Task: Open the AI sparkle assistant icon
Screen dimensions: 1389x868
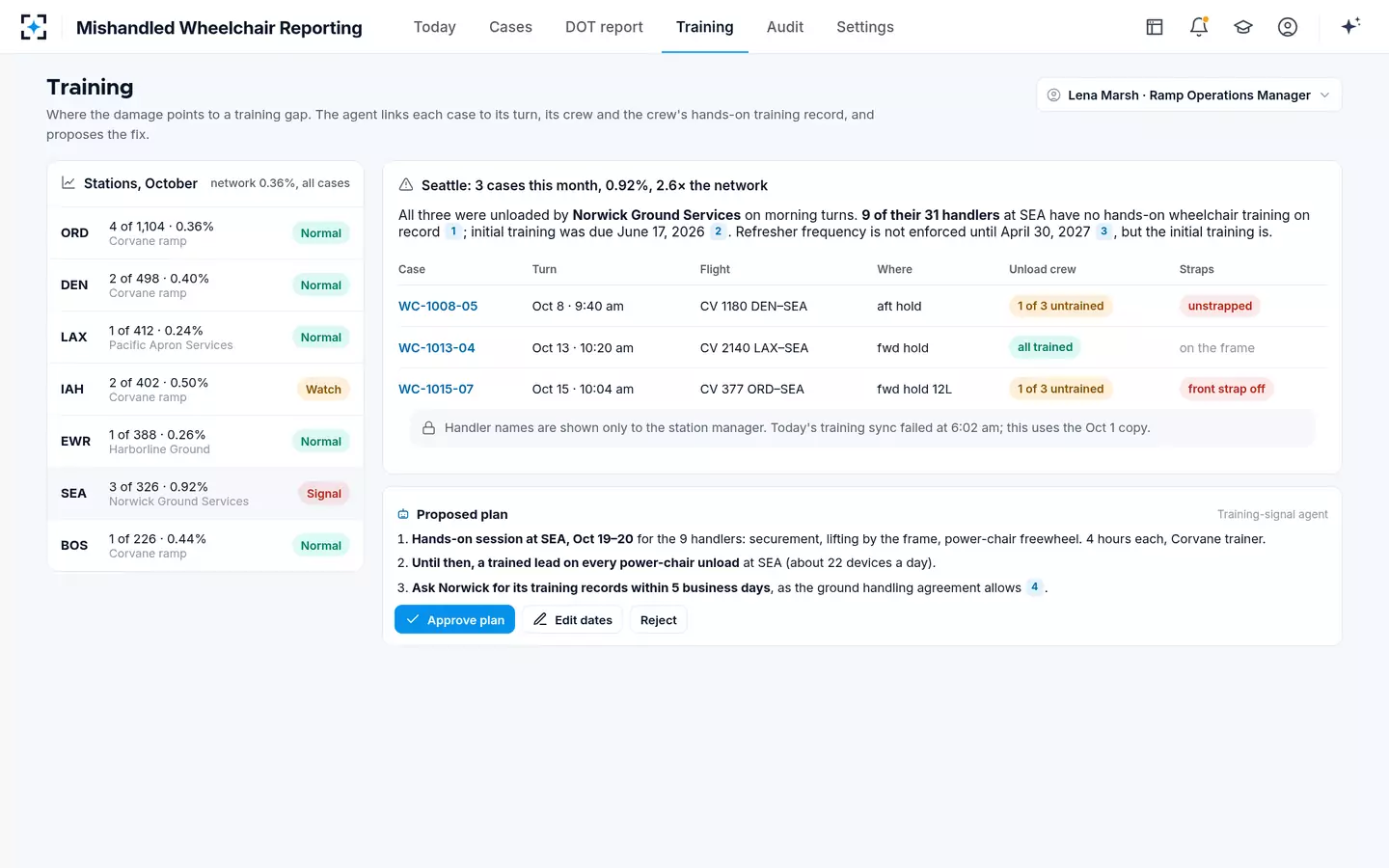Action: point(1350,26)
